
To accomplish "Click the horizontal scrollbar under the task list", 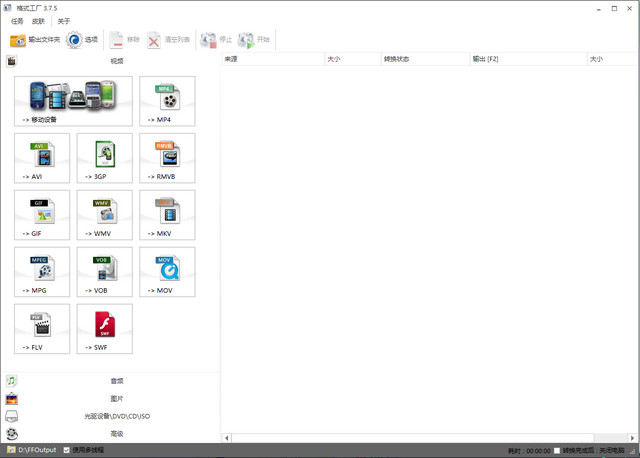I will coord(428,438).
